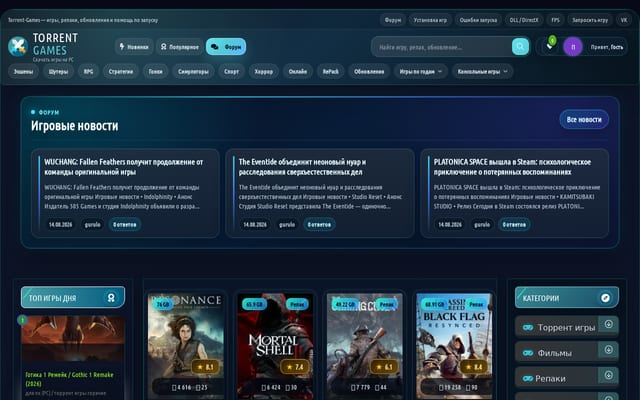640x400 pixels.
Task: Click the medal icon in Топ игры дня header
Action: [x=111, y=298]
